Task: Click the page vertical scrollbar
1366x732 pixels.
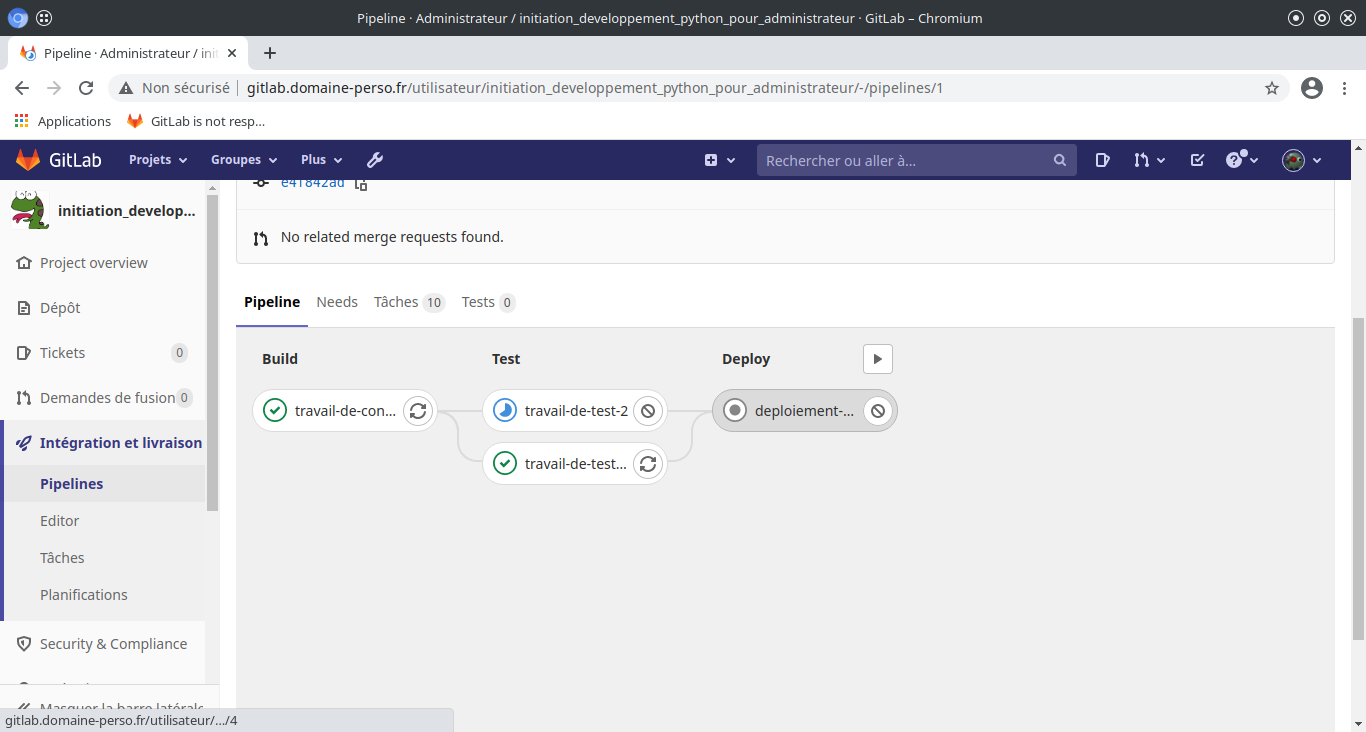Action: pyautogui.click(x=1357, y=480)
